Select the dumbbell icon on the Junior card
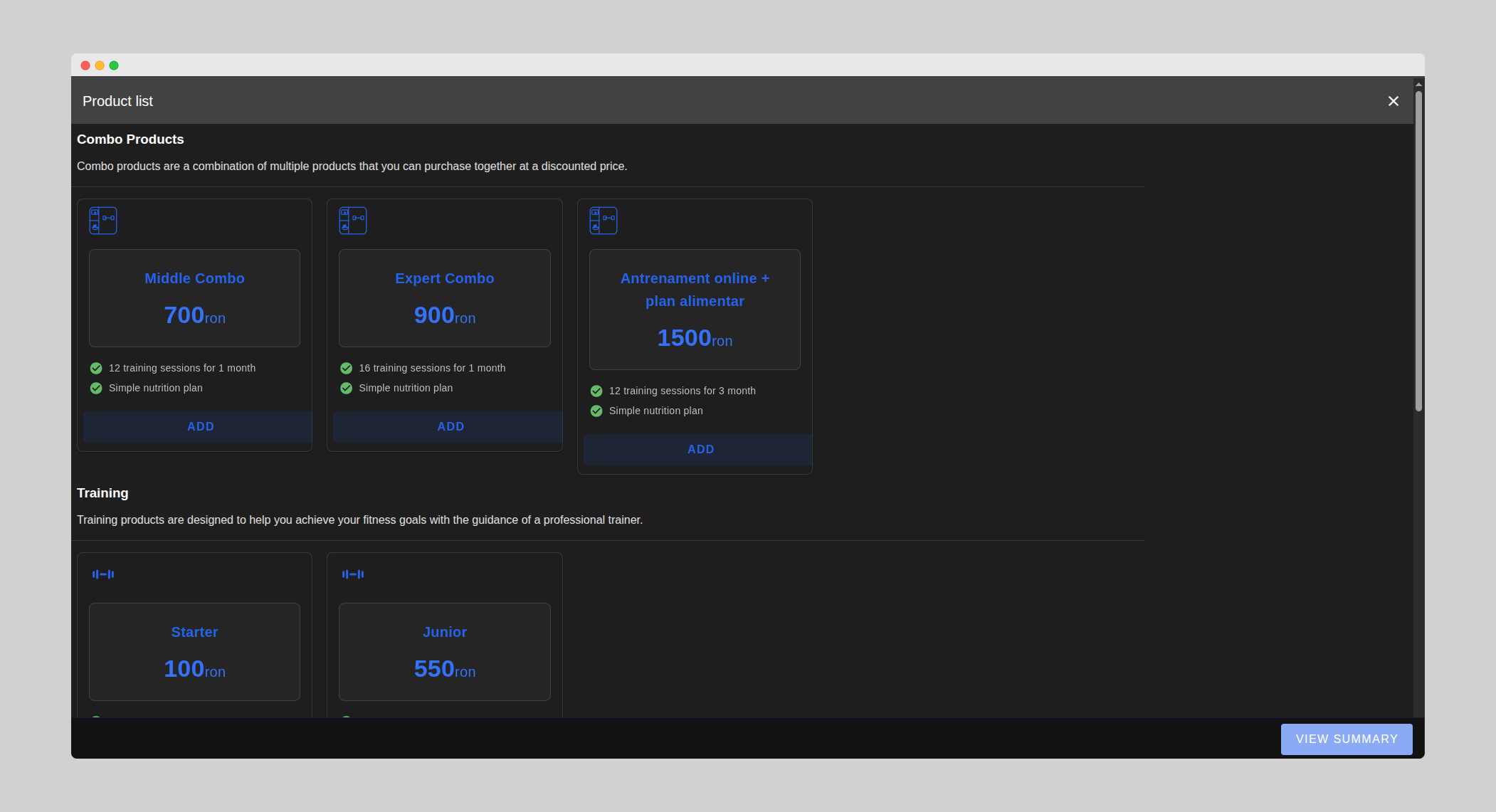Screen dimensions: 1496x812 point(353,574)
